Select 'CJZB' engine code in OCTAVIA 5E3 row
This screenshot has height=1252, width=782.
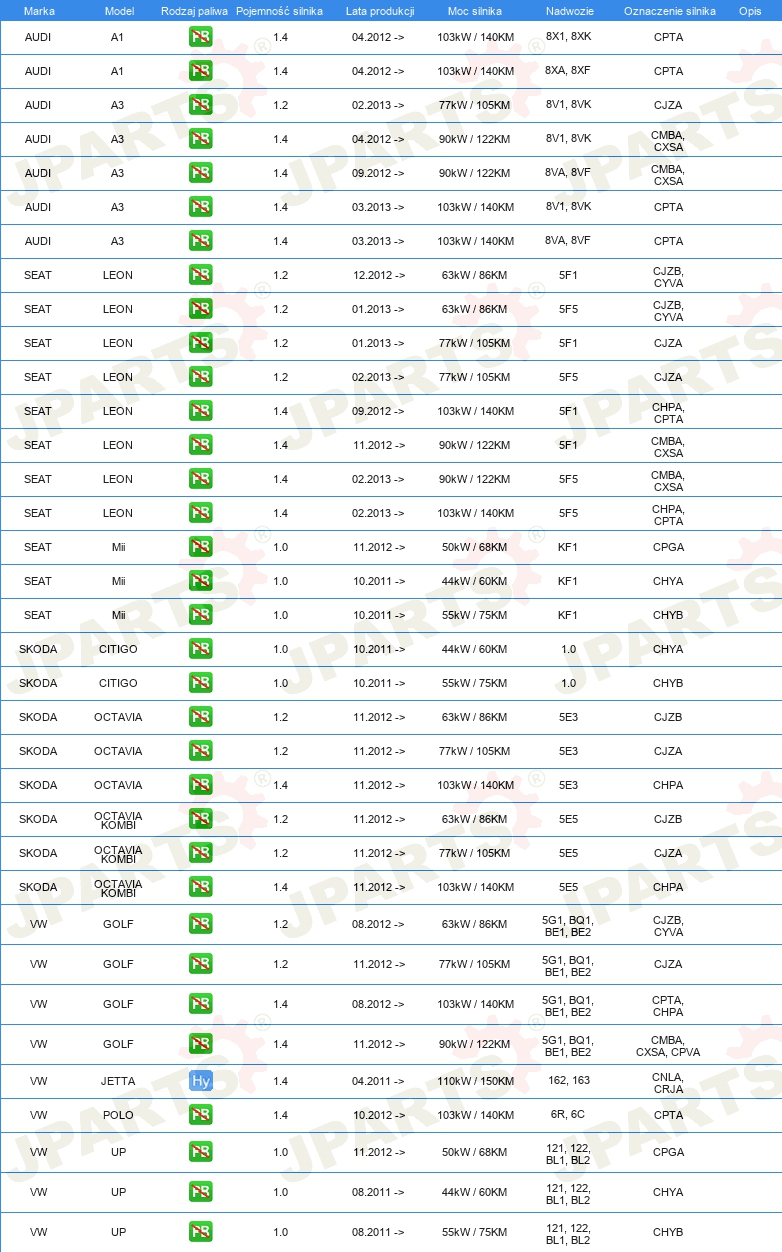(x=668, y=717)
